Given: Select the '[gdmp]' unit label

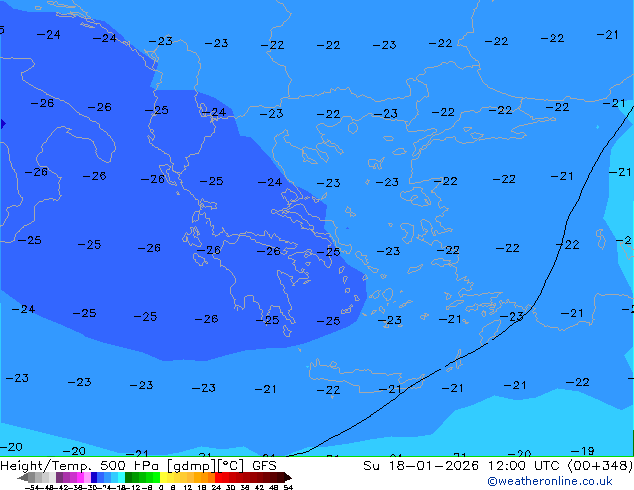Looking at the screenshot, I should (x=190, y=466).
